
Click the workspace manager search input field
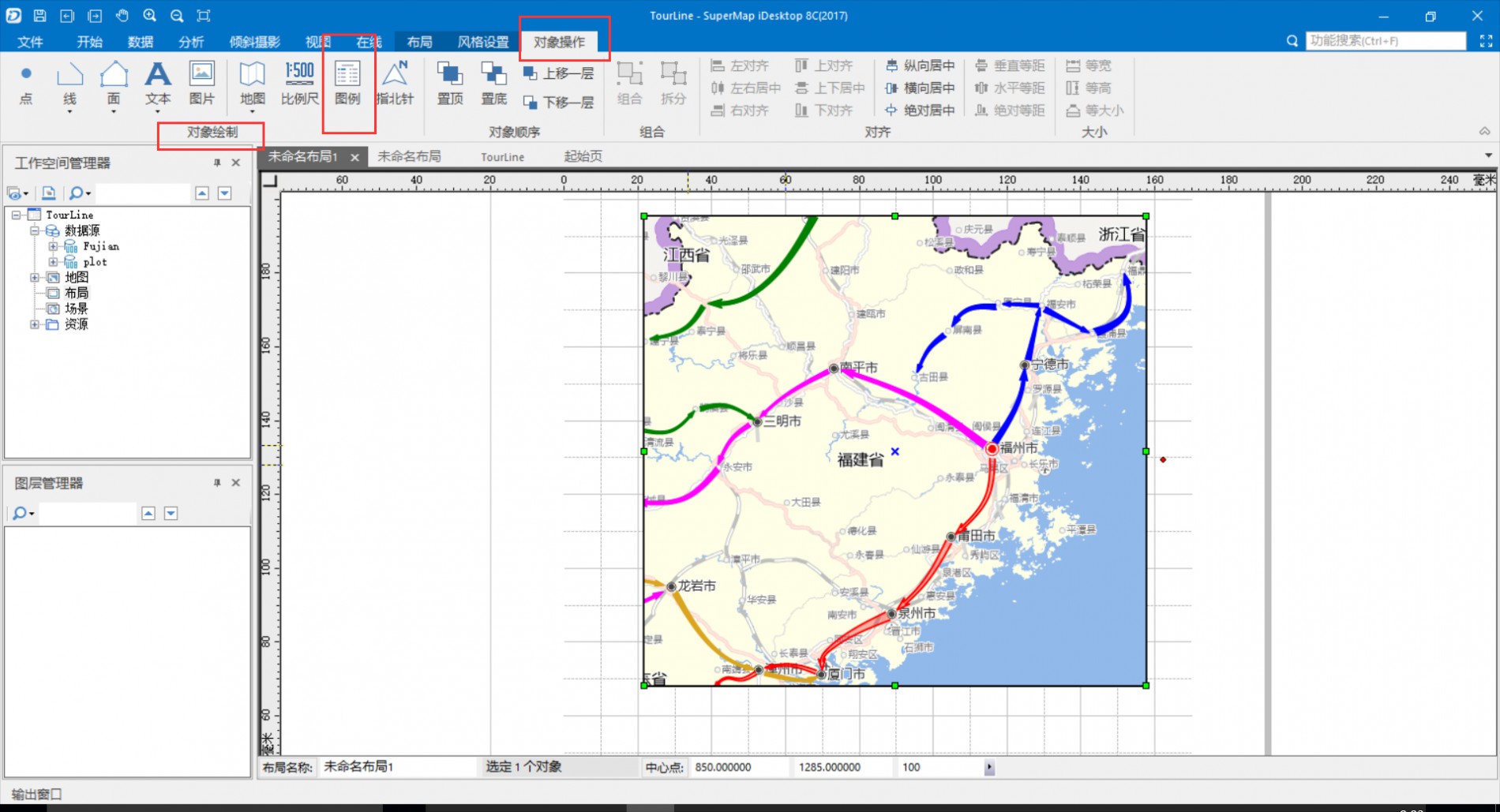(x=143, y=193)
